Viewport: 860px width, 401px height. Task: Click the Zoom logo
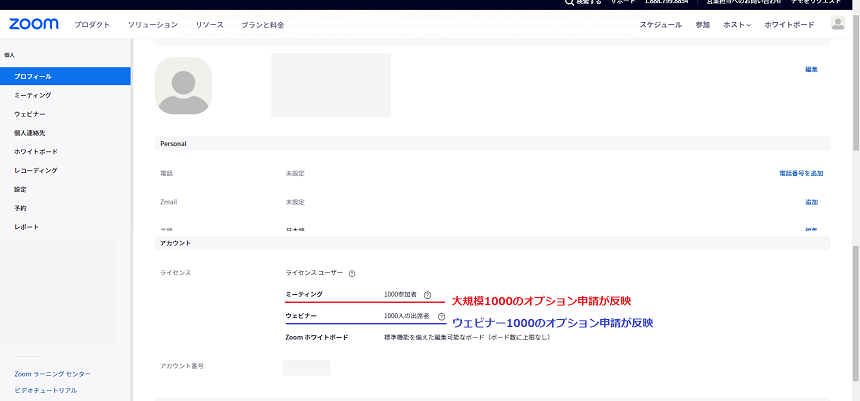tap(35, 23)
